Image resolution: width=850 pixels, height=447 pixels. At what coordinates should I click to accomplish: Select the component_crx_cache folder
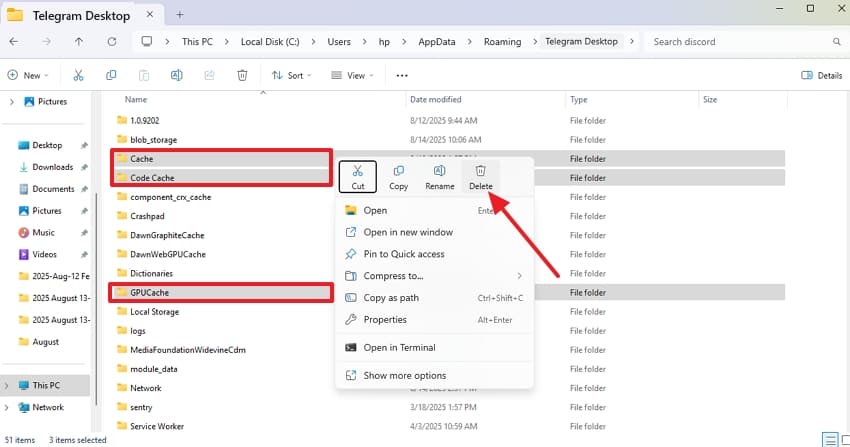pyautogui.click(x=170, y=197)
